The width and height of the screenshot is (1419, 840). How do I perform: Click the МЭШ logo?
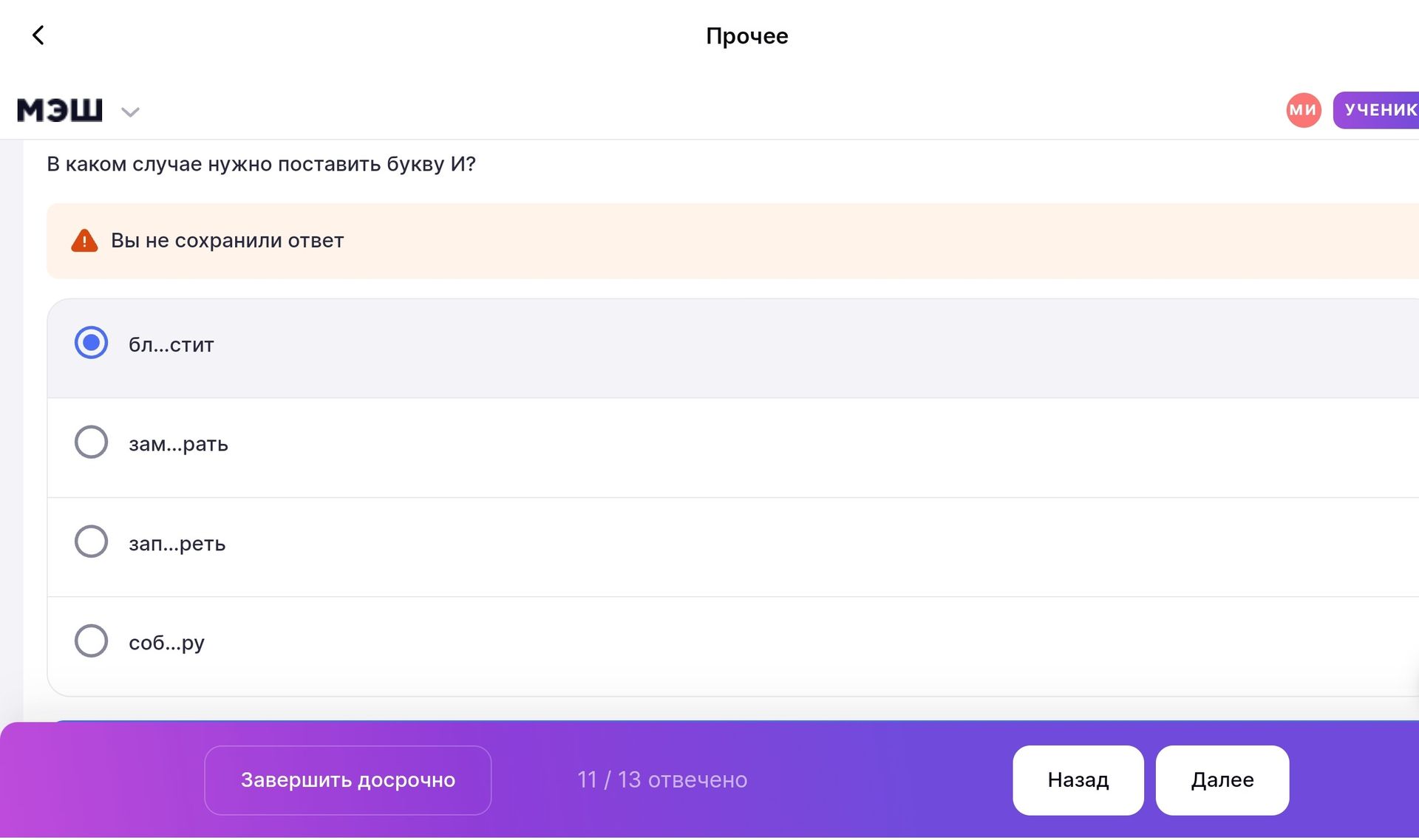coord(60,110)
